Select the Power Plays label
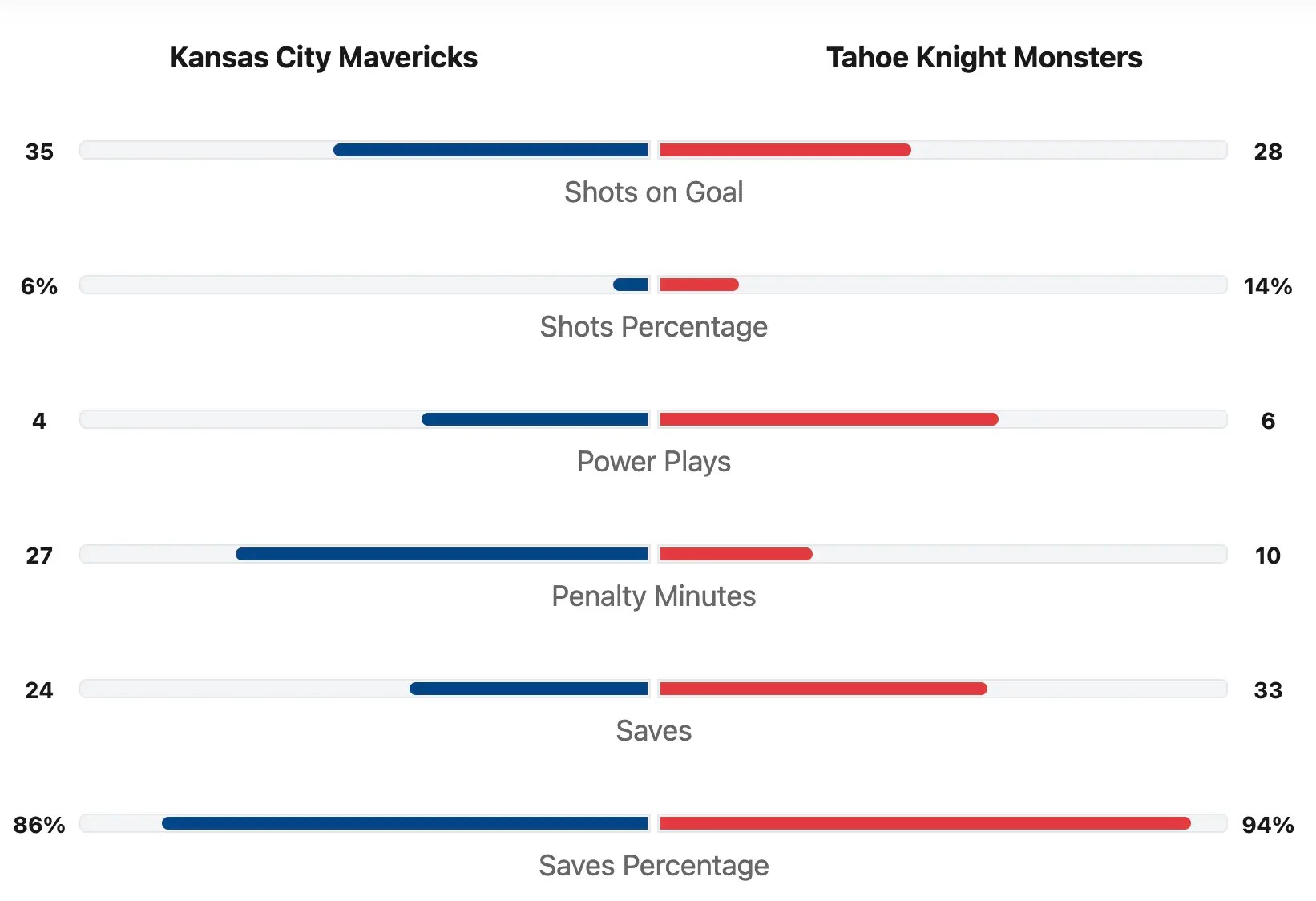 pyautogui.click(x=653, y=462)
